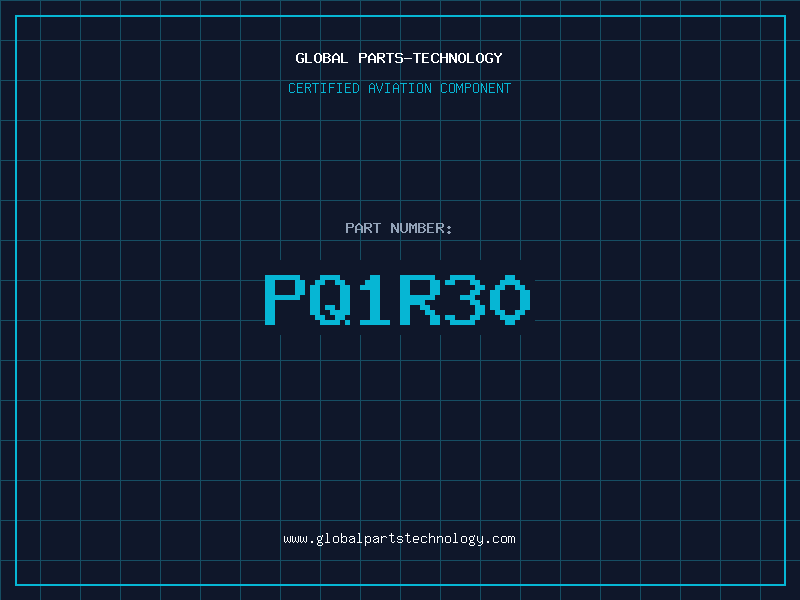This screenshot has width=800, height=600.
Task: Select the part number PQ1R30
Action: pyautogui.click(x=398, y=299)
